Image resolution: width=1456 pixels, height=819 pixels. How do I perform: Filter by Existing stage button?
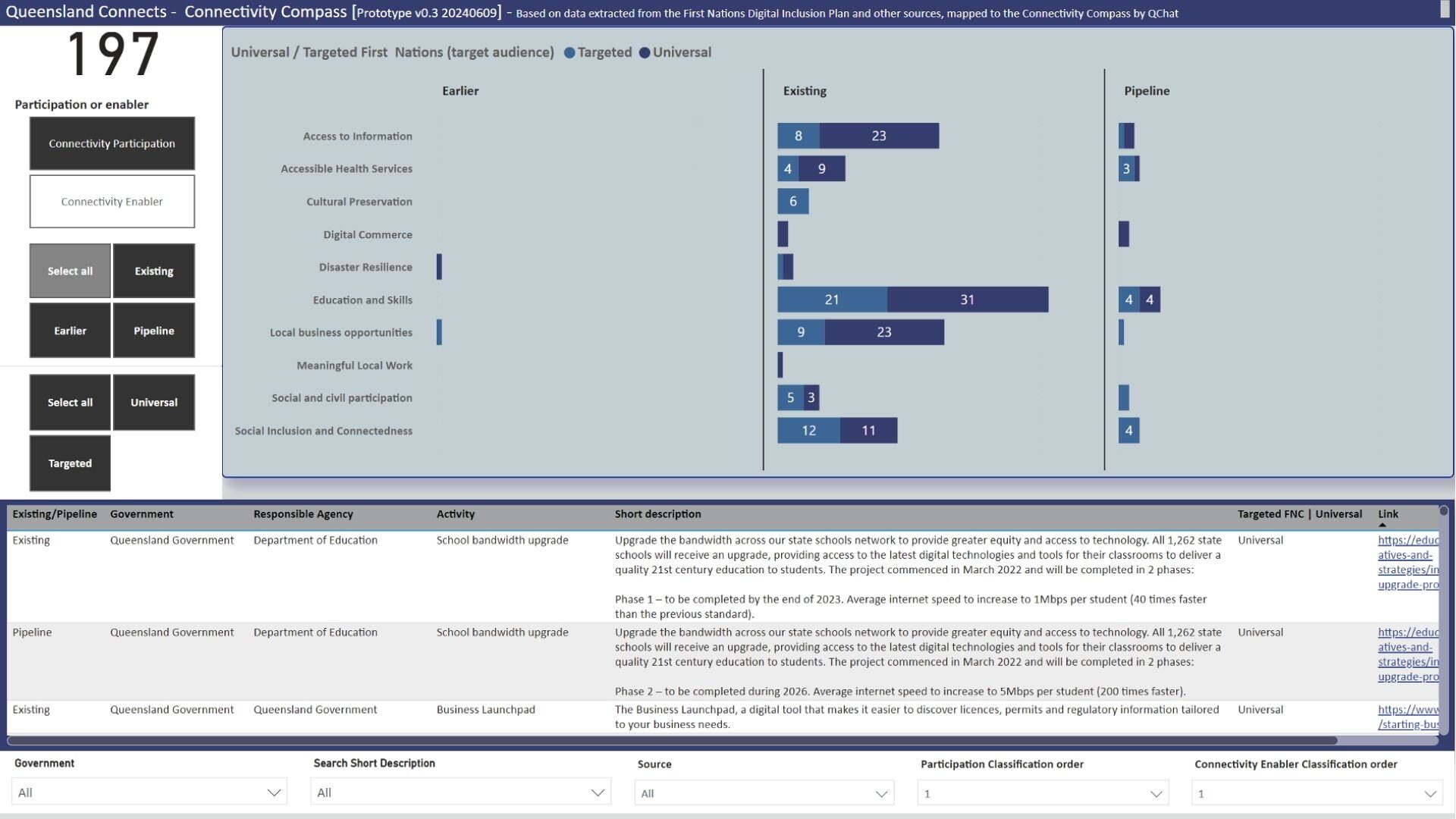(x=154, y=271)
